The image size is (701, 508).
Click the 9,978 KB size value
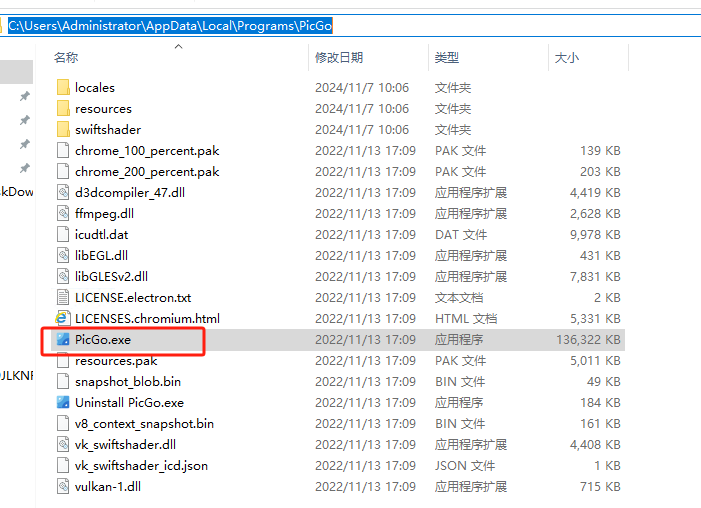pyautogui.click(x=595, y=235)
